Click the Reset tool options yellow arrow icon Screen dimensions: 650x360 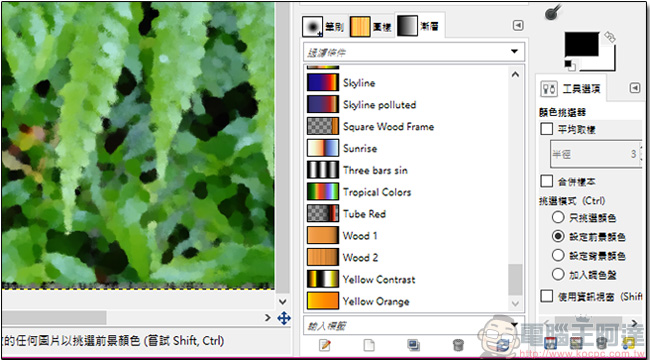(628, 343)
